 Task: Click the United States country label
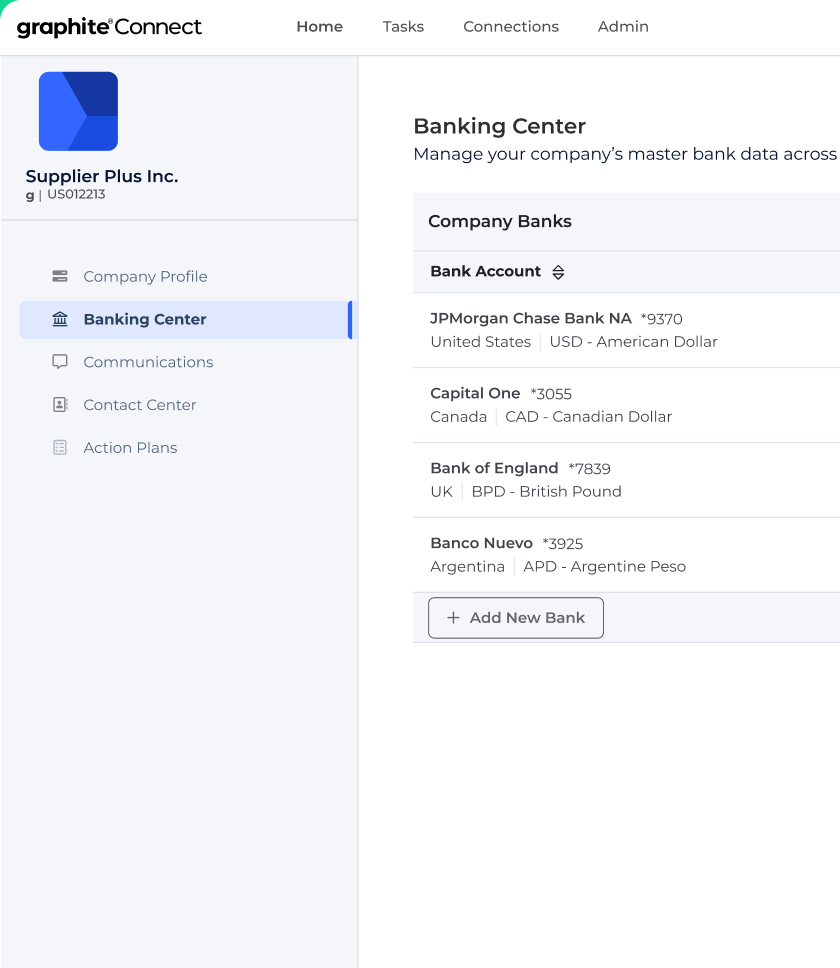(x=480, y=342)
